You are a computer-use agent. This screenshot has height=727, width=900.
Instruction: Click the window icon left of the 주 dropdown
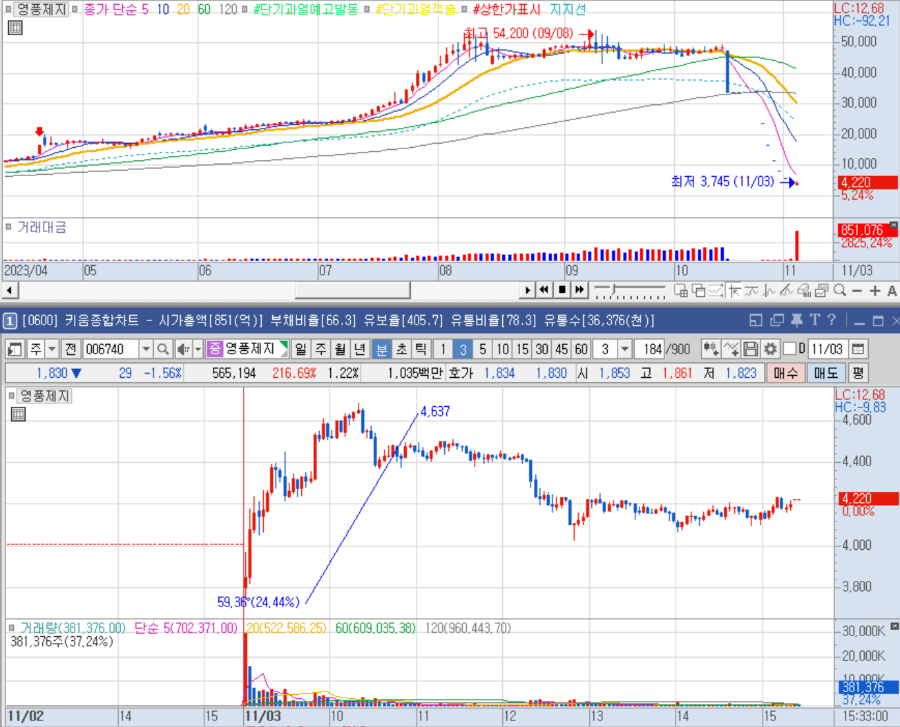[15, 349]
